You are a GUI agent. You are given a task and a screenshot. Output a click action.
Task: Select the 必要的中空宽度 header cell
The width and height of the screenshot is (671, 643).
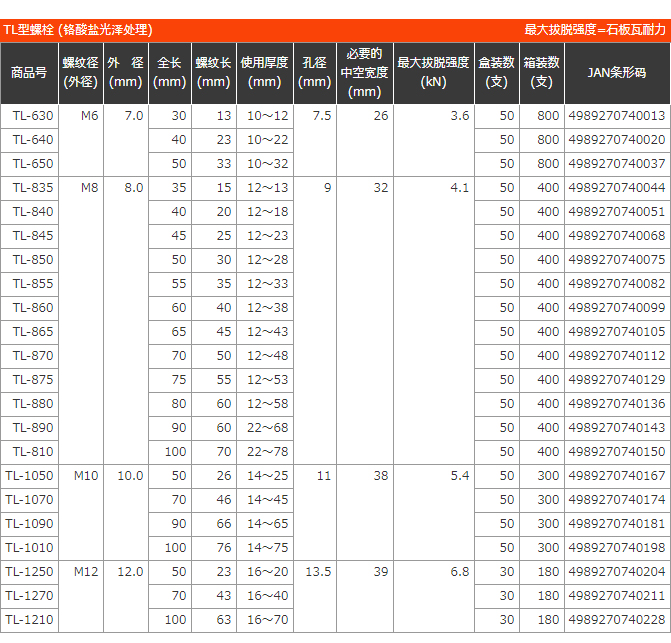[366, 72]
